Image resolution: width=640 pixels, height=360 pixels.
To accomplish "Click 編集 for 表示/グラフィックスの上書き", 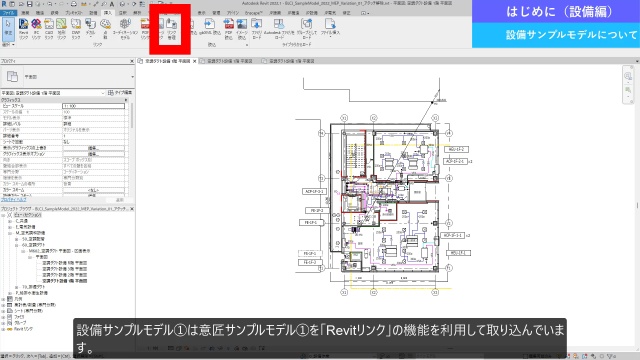I will click(93, 148).
